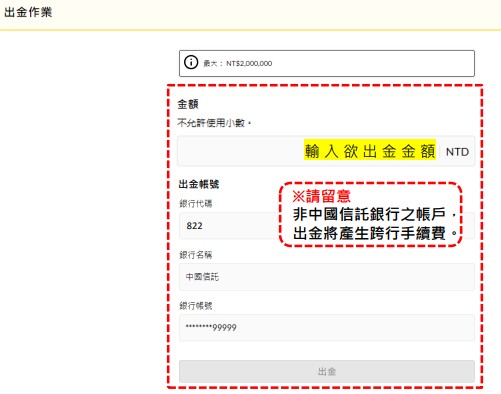Click the 出金帳號 section heading
Image resolution: width=501 pixels, height=394 pixels.
(x=199, y=184)
